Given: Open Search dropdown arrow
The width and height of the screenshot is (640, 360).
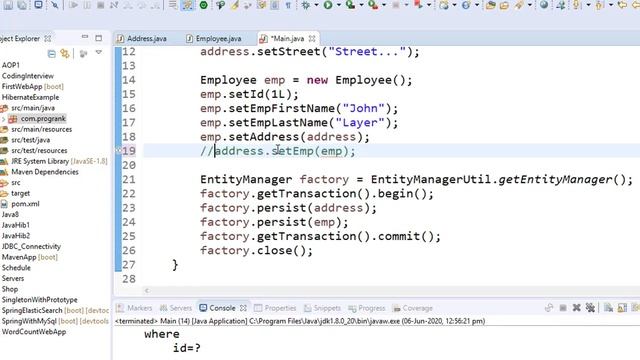Looking at the screenshot, I should 530,5.
